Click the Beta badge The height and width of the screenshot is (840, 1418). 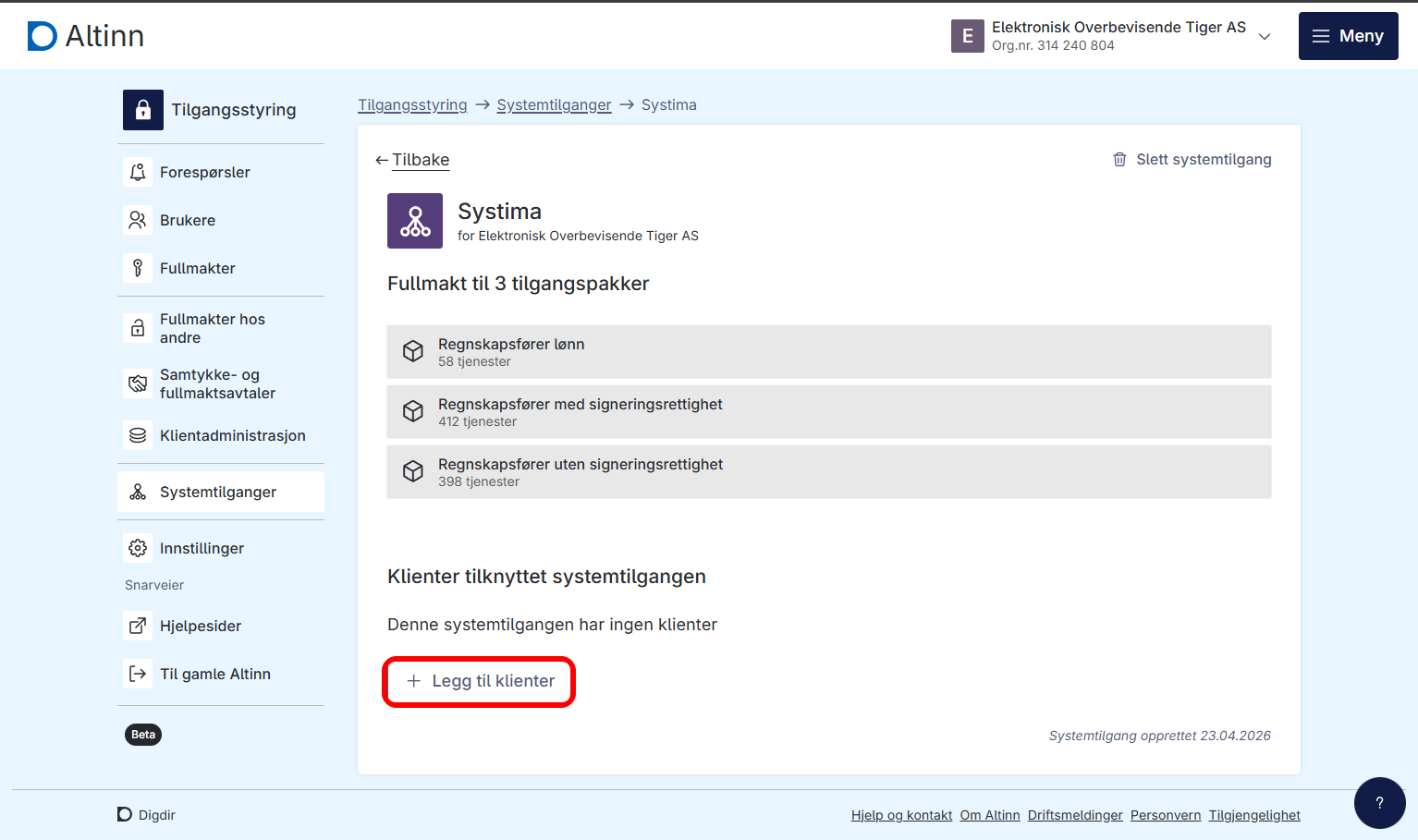point(143,735)
